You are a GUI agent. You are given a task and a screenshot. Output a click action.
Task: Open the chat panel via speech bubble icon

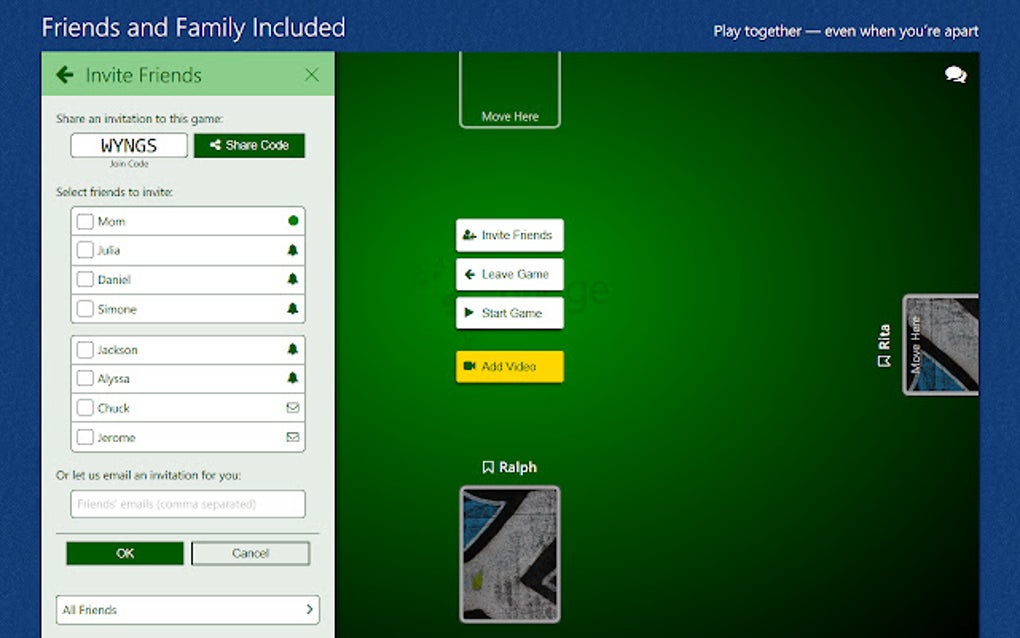(x=954, y=74)
